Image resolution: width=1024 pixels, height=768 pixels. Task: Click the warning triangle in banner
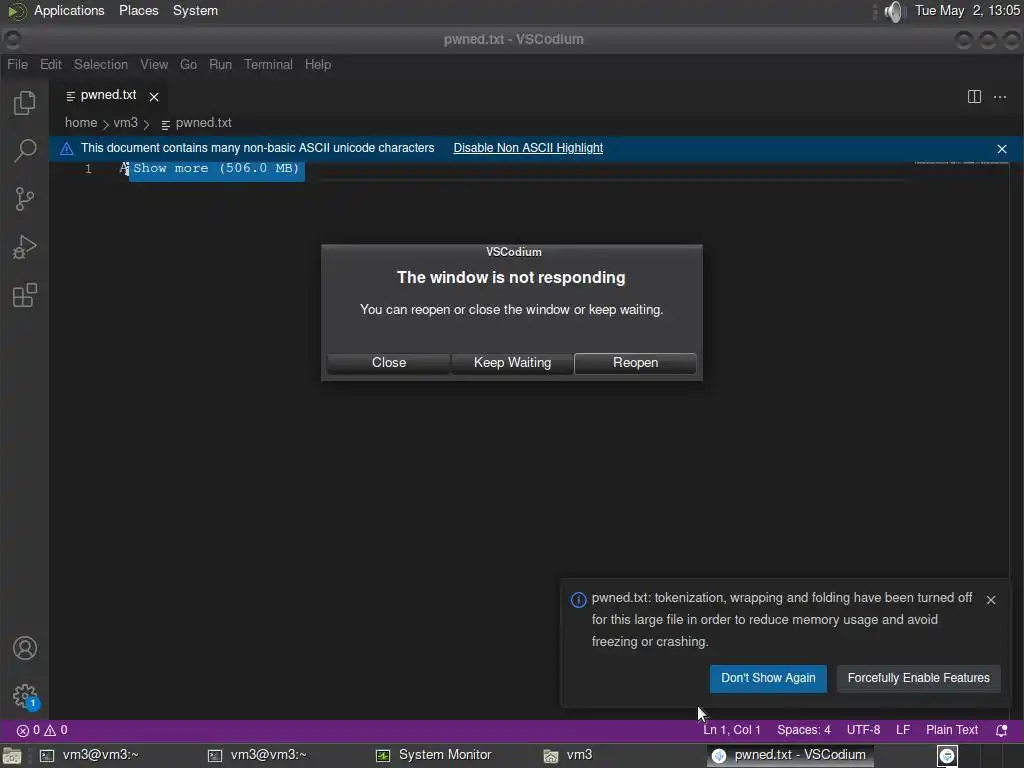pyautogui.click(x=67, y=148)
